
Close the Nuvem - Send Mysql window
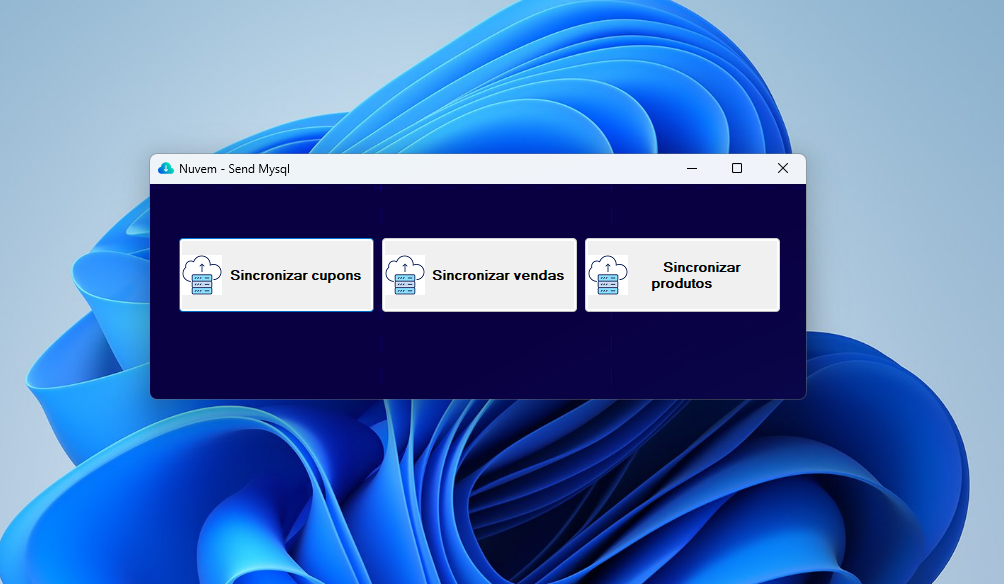pos(782,168)
